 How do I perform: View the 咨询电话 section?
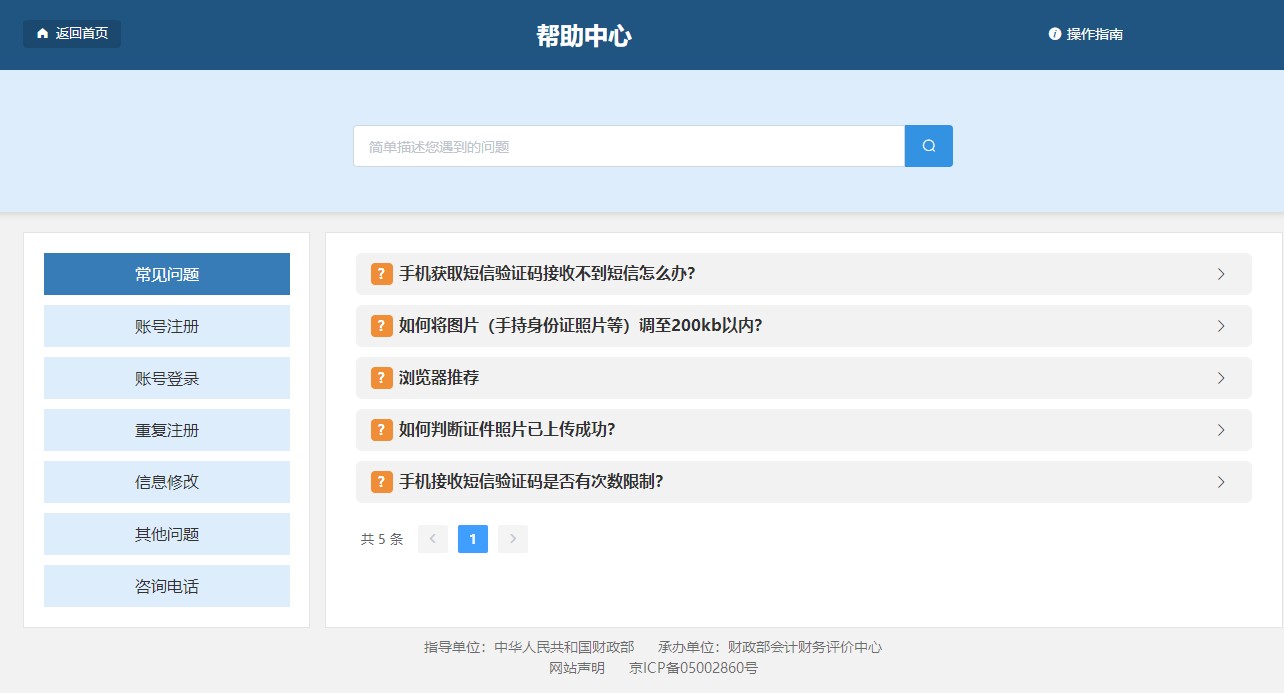point(167,586)
